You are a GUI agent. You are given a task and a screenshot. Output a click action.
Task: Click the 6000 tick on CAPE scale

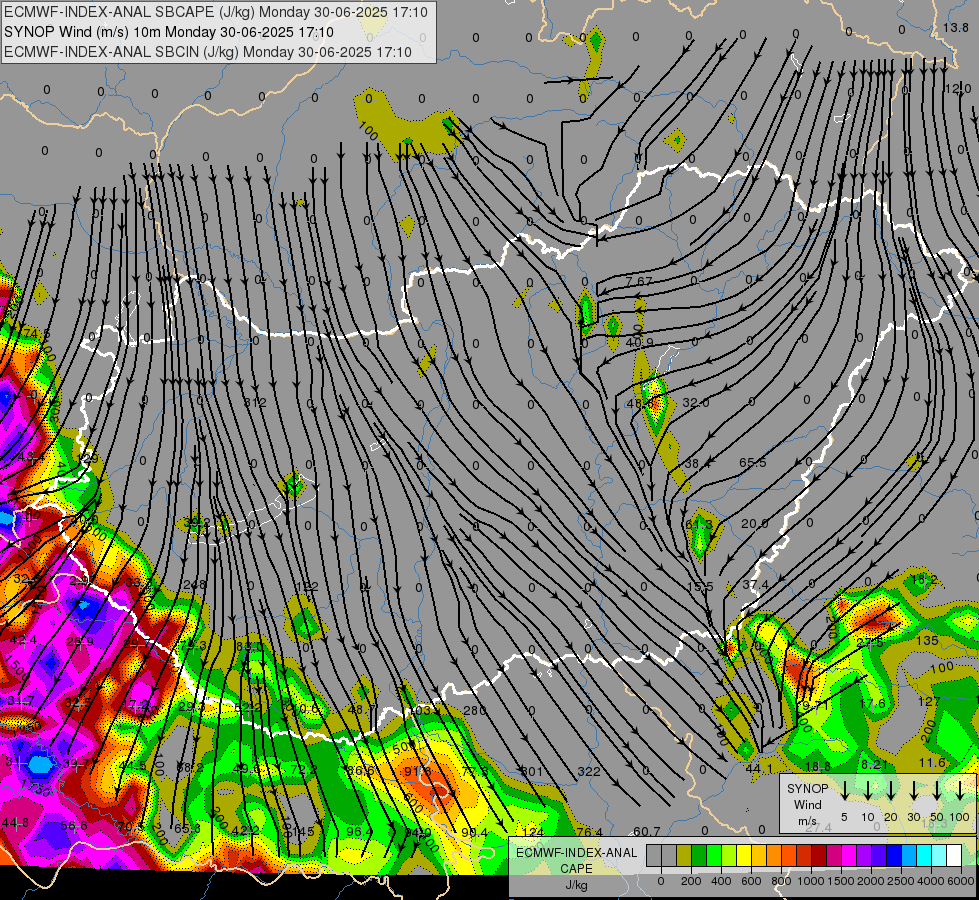[x=961, y=881]
